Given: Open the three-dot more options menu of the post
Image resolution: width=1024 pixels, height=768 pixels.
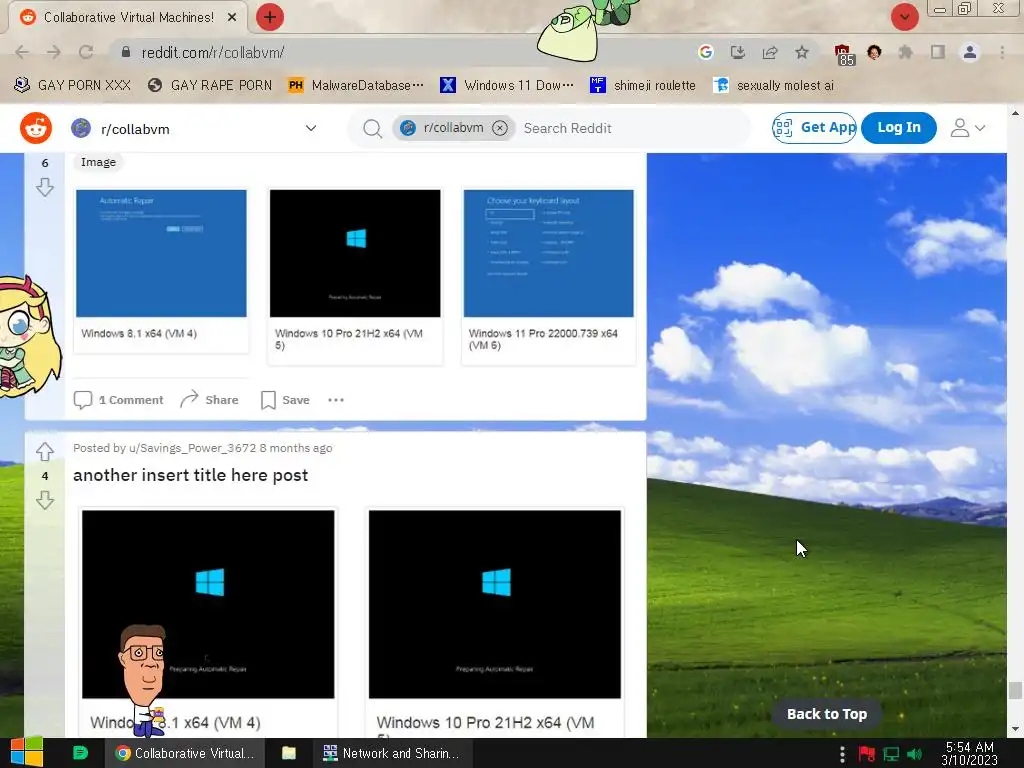Looking at the screenshot, I should (336, 400).
